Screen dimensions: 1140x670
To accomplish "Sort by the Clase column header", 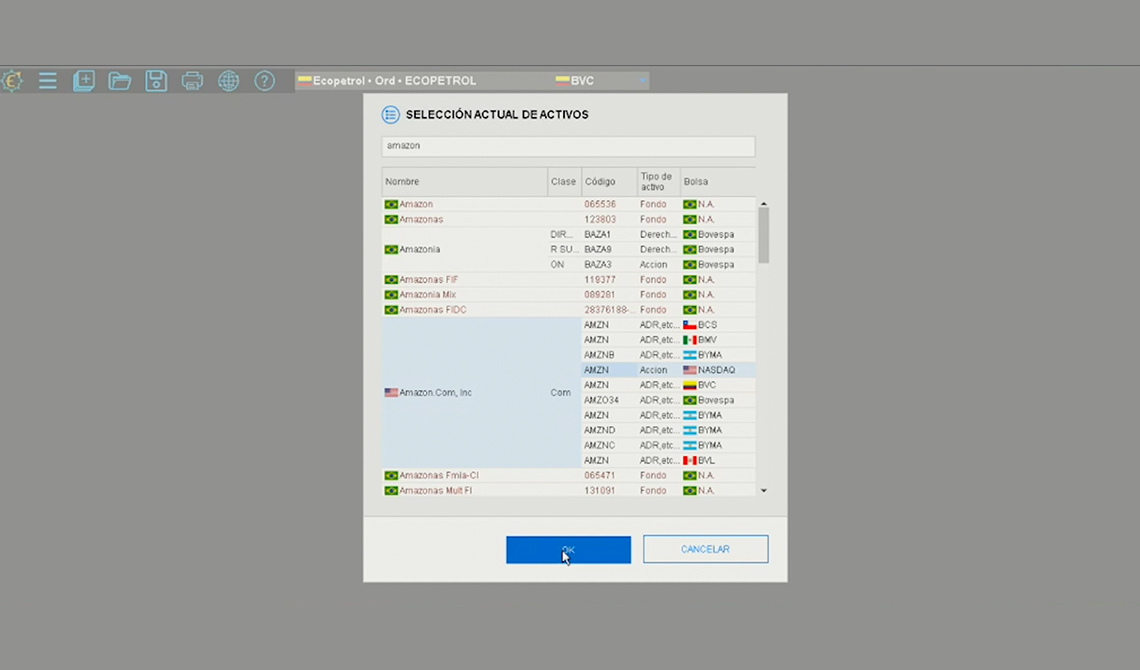I will pos(564,182).
